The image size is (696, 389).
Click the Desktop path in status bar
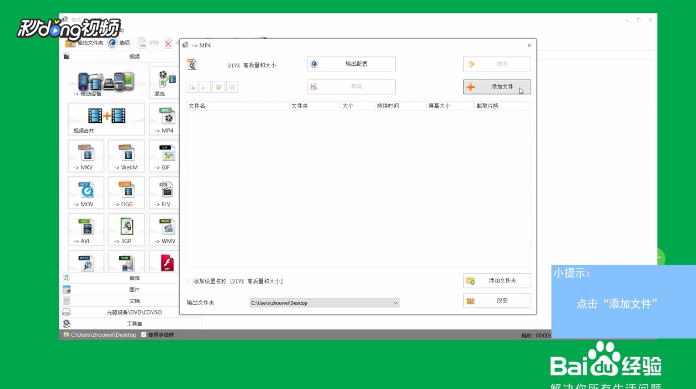coord(103,335)
